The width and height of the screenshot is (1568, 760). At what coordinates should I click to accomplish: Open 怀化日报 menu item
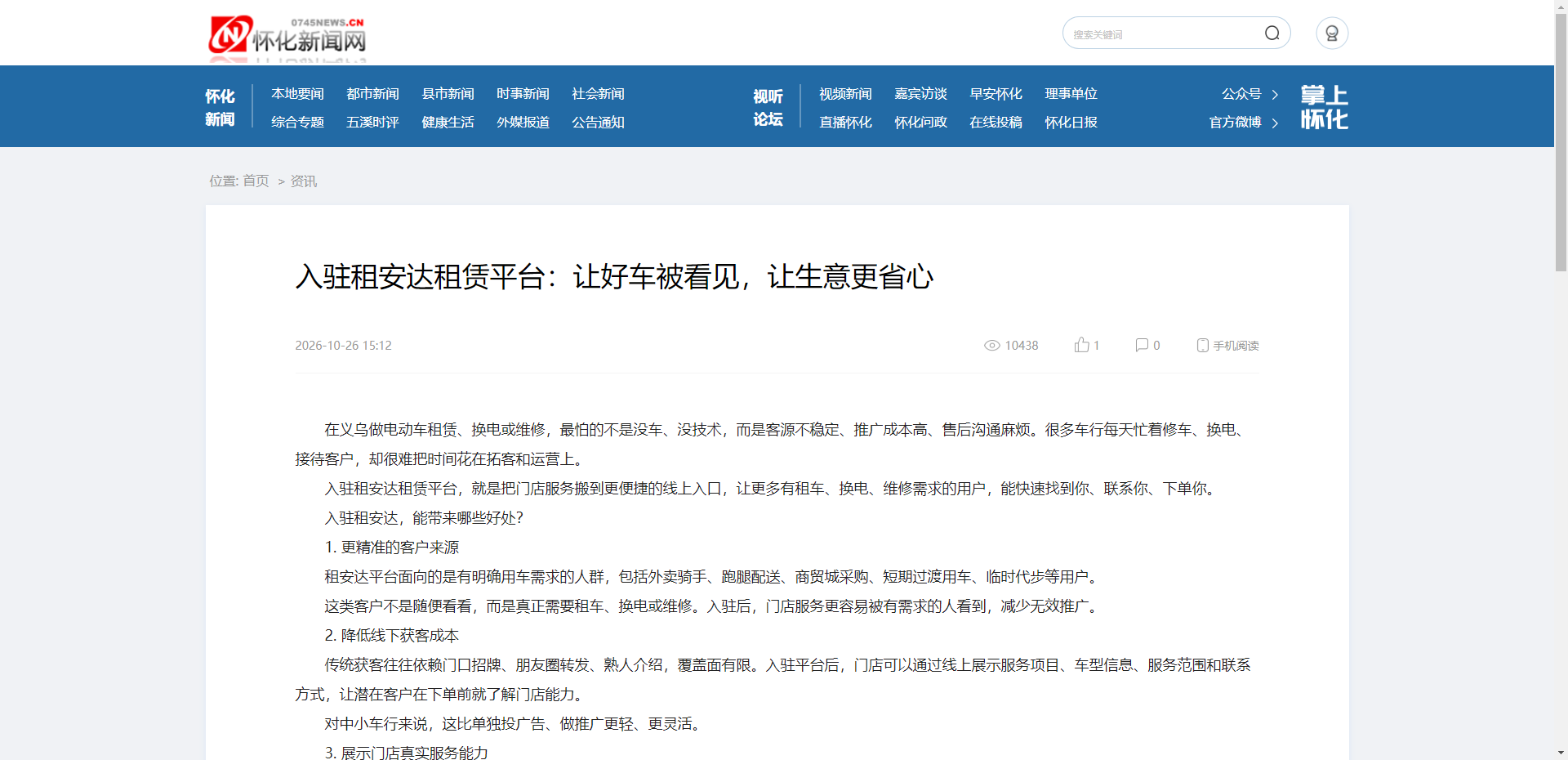pos(1071,122)
